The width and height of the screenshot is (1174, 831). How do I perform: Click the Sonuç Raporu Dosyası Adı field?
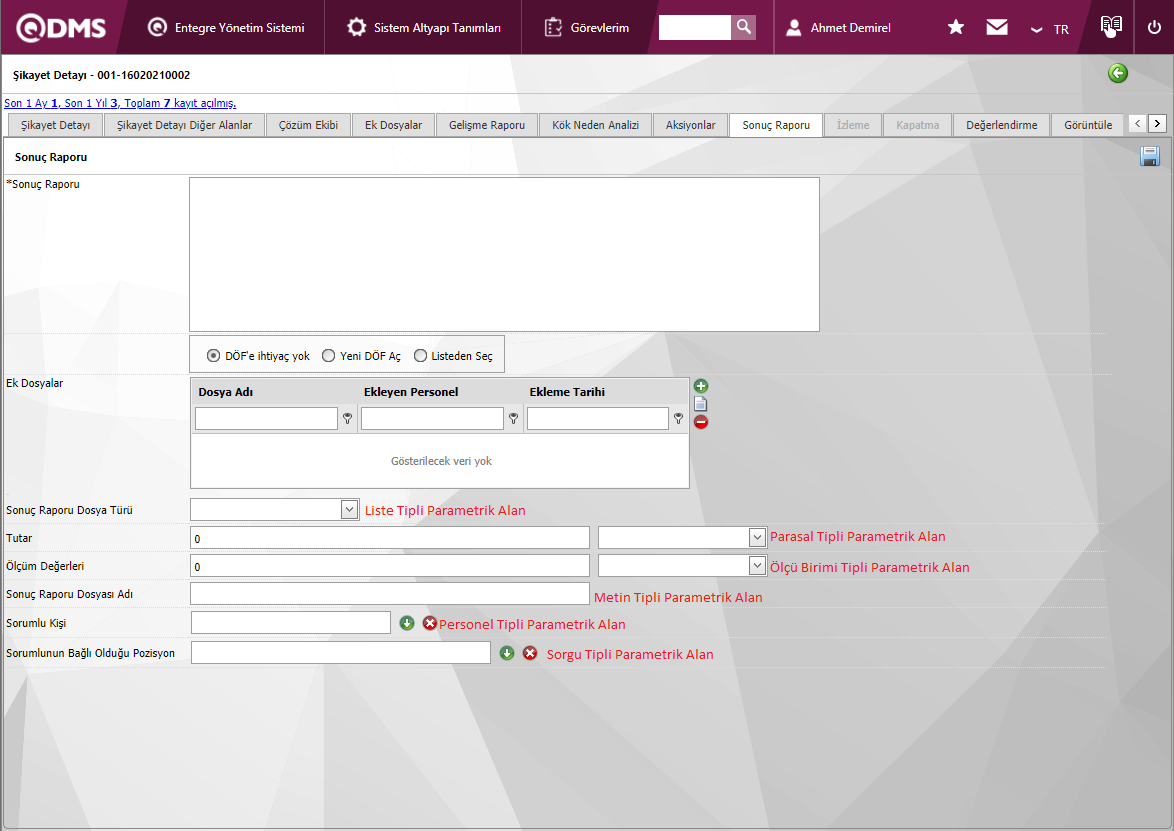point(389,594)
